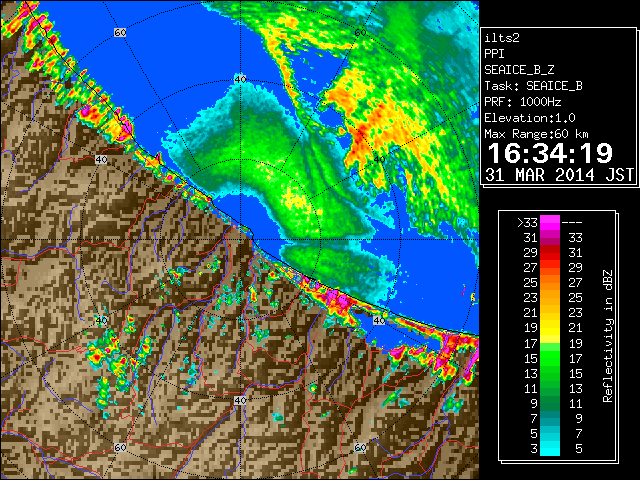Pick the cyan 3-5 dBZ color band
This screenshot has width=640, height=480.
click(x=550, y=448)
